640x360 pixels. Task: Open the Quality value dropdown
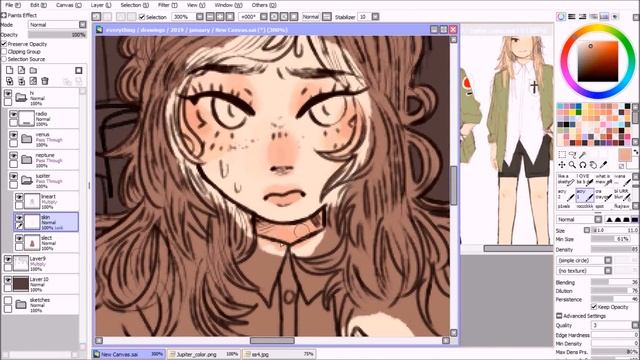click(635, 325)
